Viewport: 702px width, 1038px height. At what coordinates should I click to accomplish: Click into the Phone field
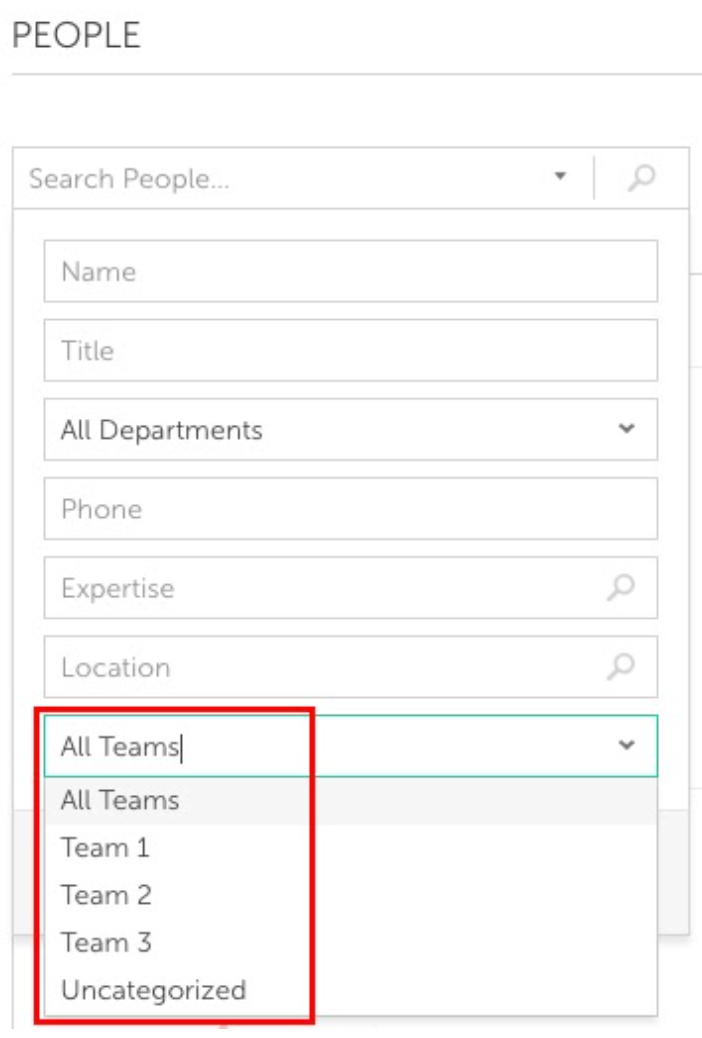click(350, 508)
